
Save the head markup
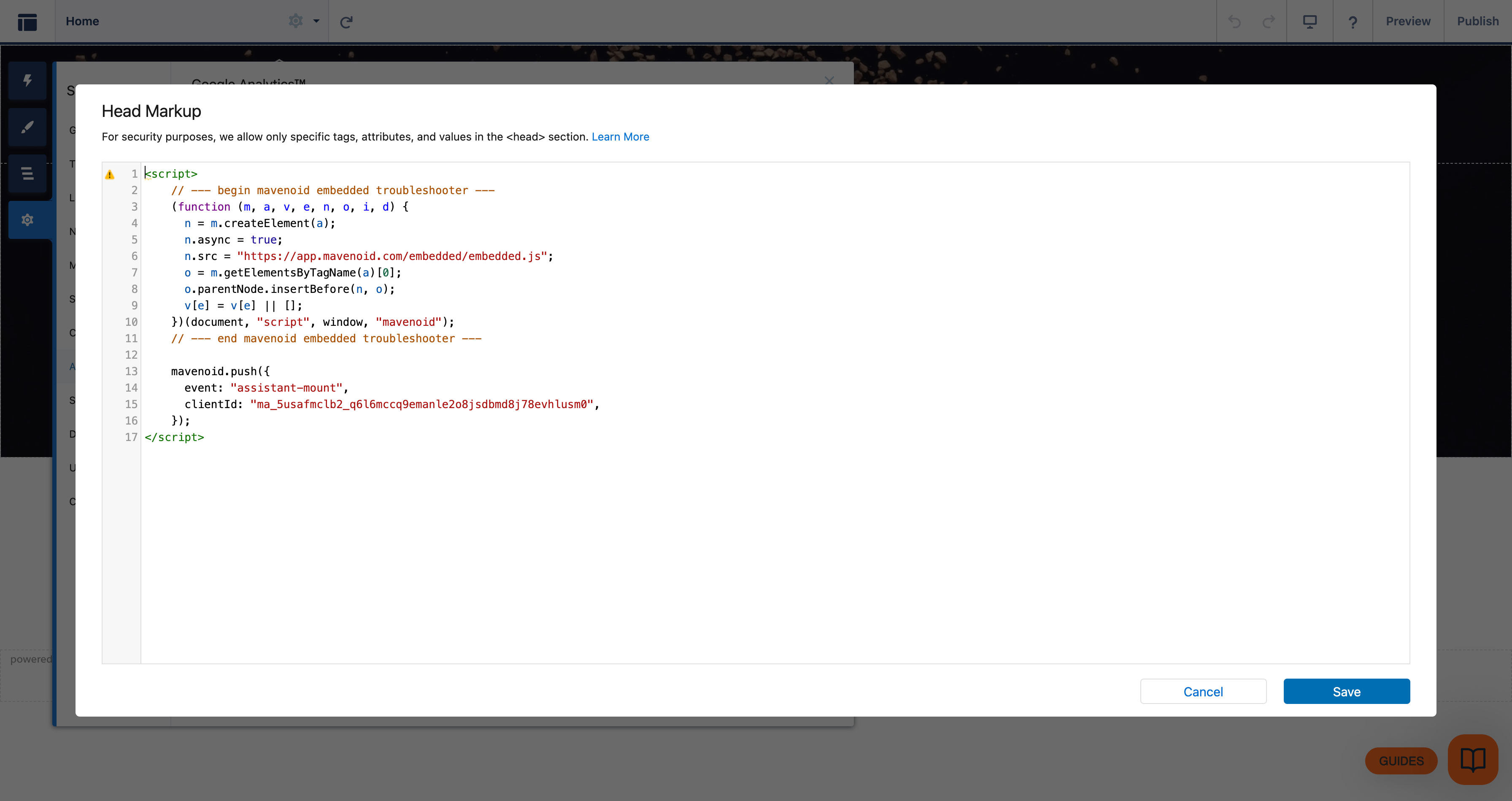1347,691
